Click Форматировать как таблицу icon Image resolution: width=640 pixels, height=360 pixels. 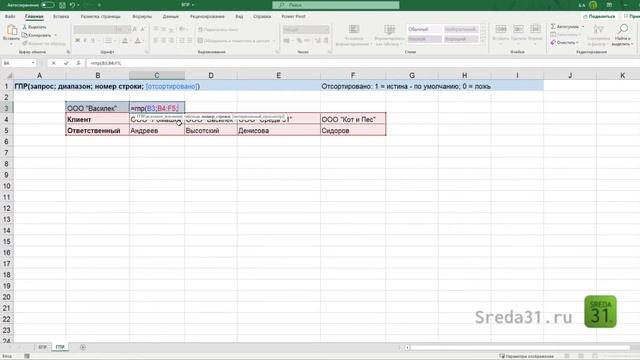[389, 29]
